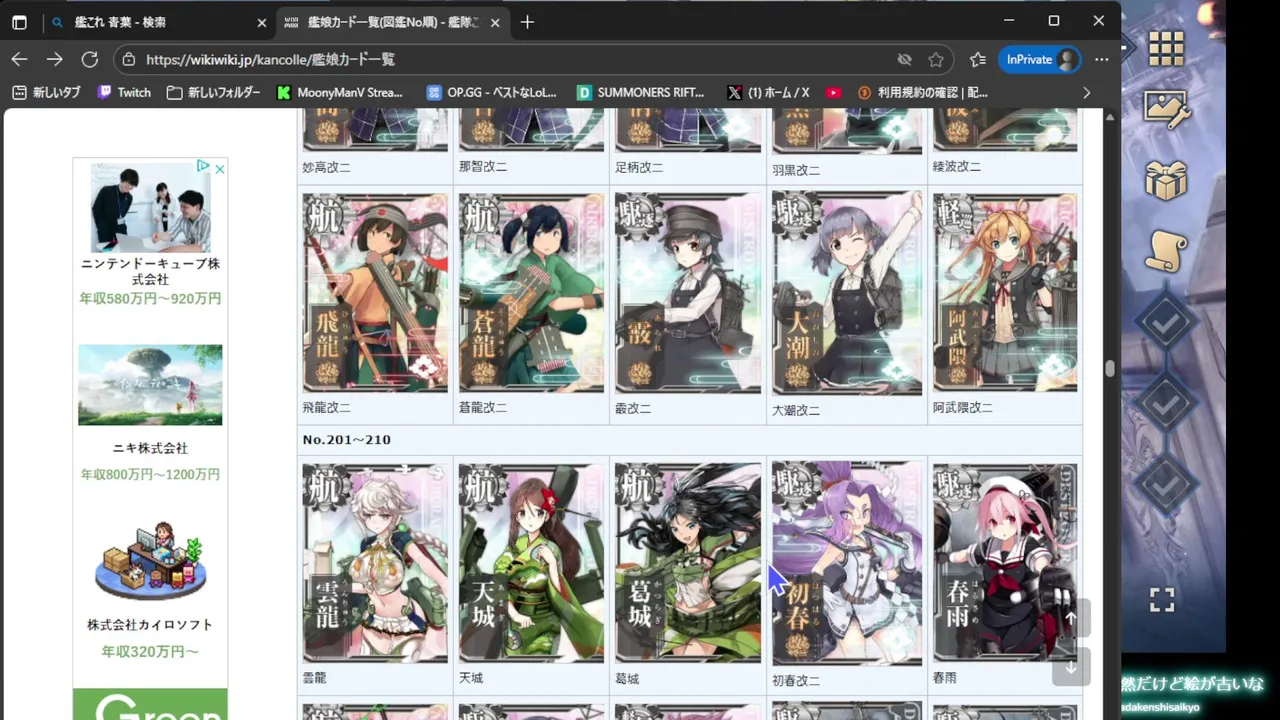Open the 利用規約の確認 bookmark
This screenshot has height=720, width=1280.
pyautogui.click(x=923, y=92)
